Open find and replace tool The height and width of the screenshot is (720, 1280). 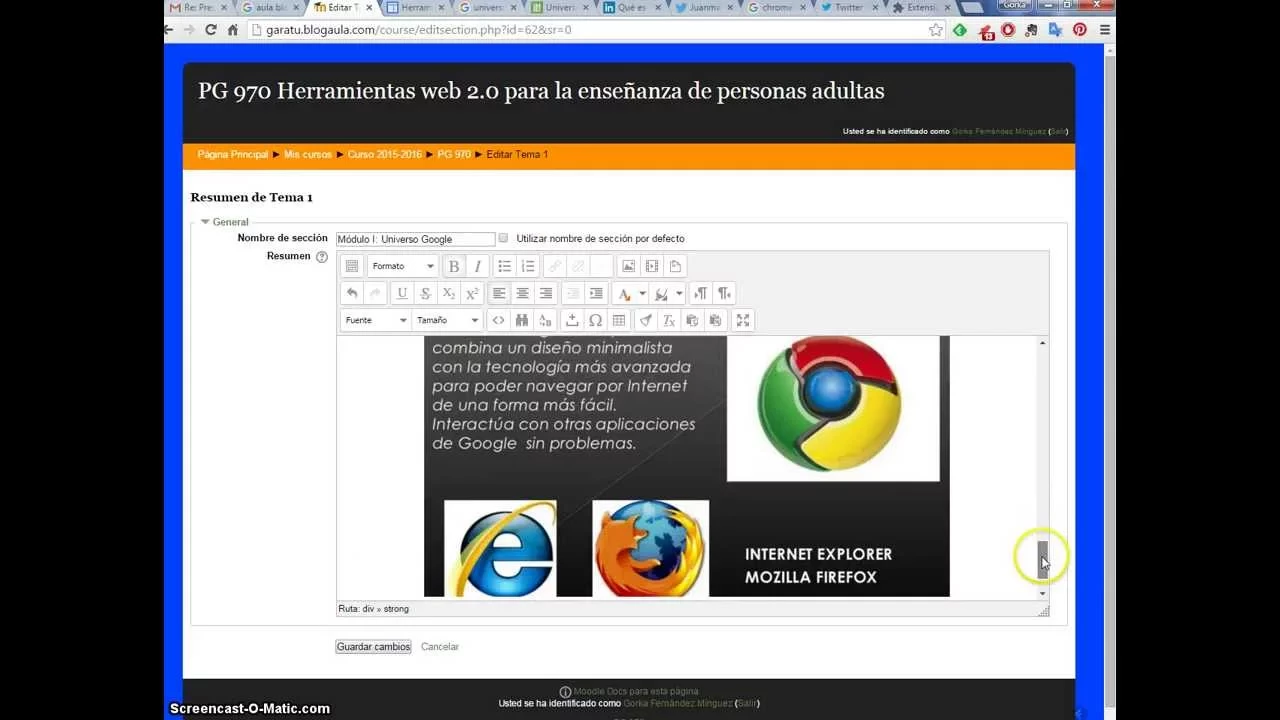pos(545,320)
